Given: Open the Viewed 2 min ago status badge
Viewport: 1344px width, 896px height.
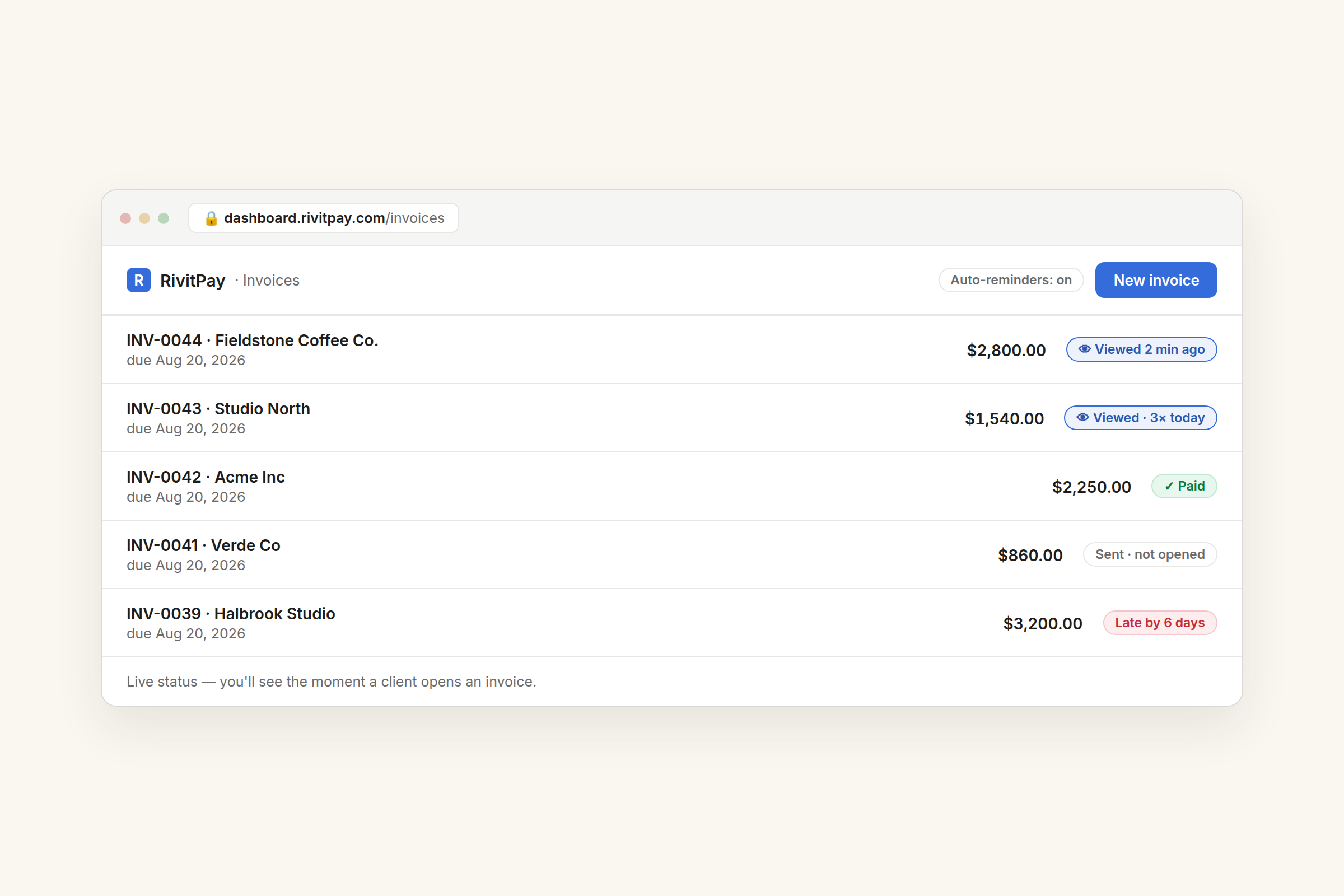Looking at the screenshot, I should point(1141,349).
